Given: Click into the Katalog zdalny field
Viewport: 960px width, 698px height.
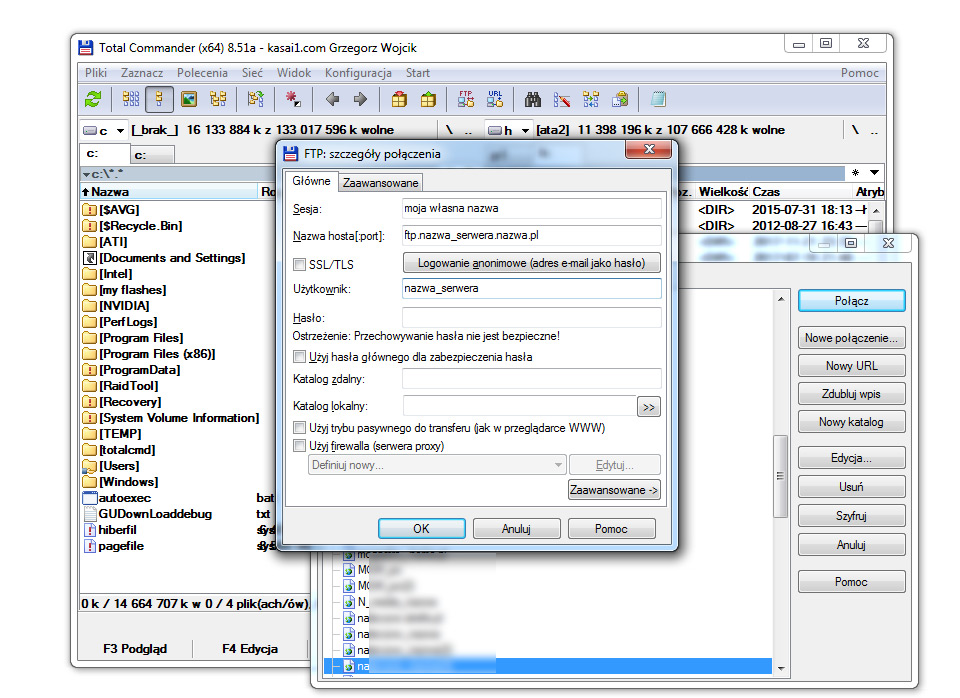Looking at the screenshot, I should (531, 378).
